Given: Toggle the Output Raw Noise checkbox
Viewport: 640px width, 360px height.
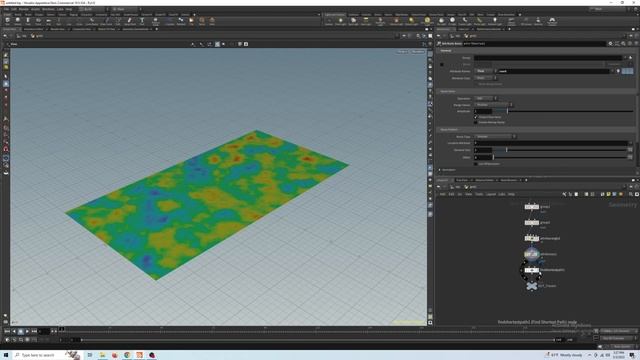Looking at the screenshot, I should (476, 117).
